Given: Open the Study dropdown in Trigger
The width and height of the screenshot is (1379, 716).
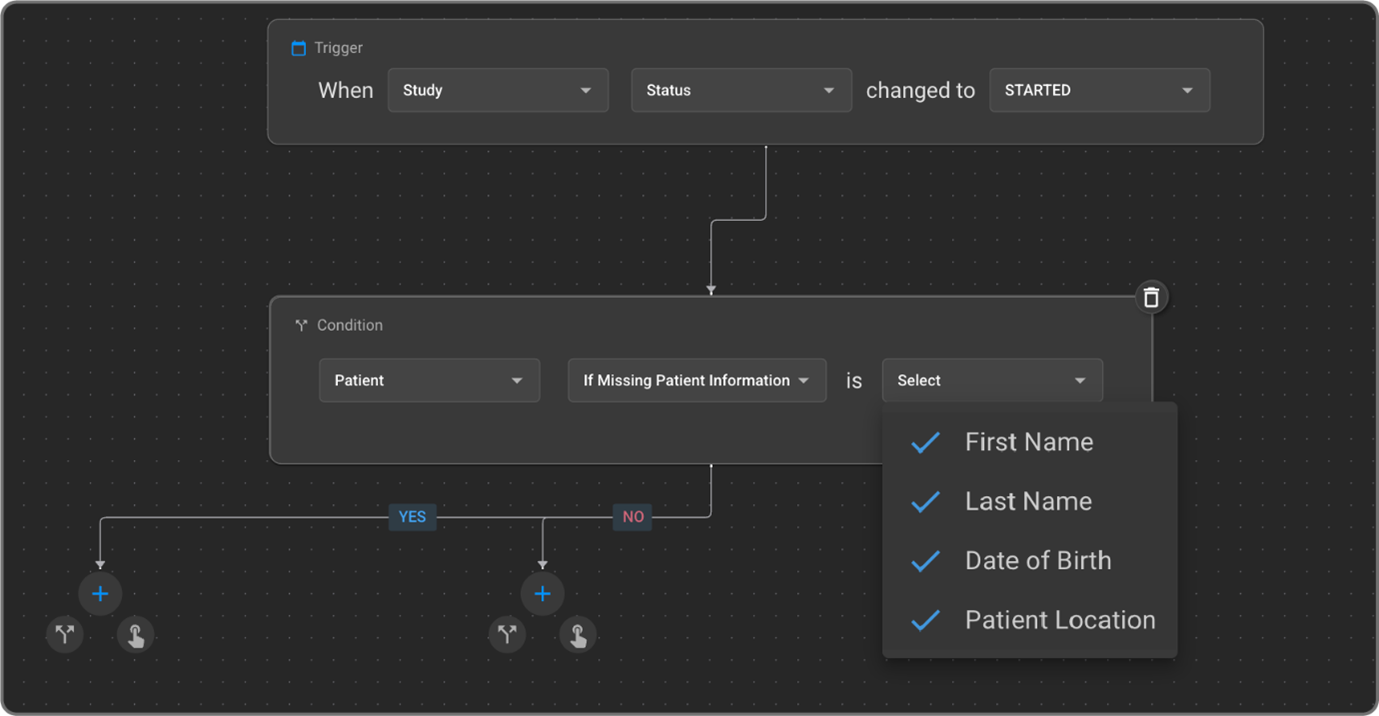Looking at the screenshot, I should pos(497,90).
